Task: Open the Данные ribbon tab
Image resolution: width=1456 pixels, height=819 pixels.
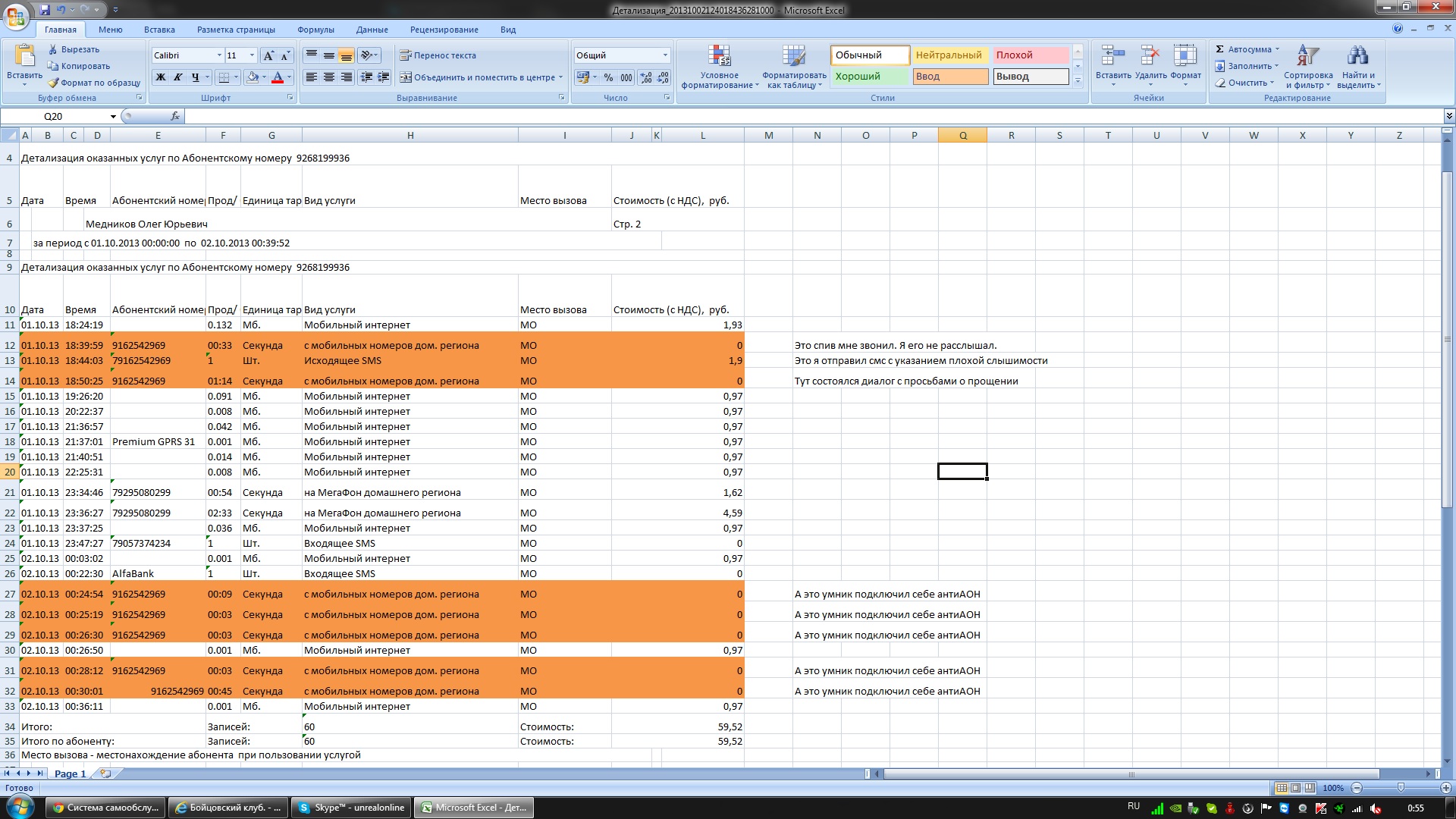Action: coord(372,30)
